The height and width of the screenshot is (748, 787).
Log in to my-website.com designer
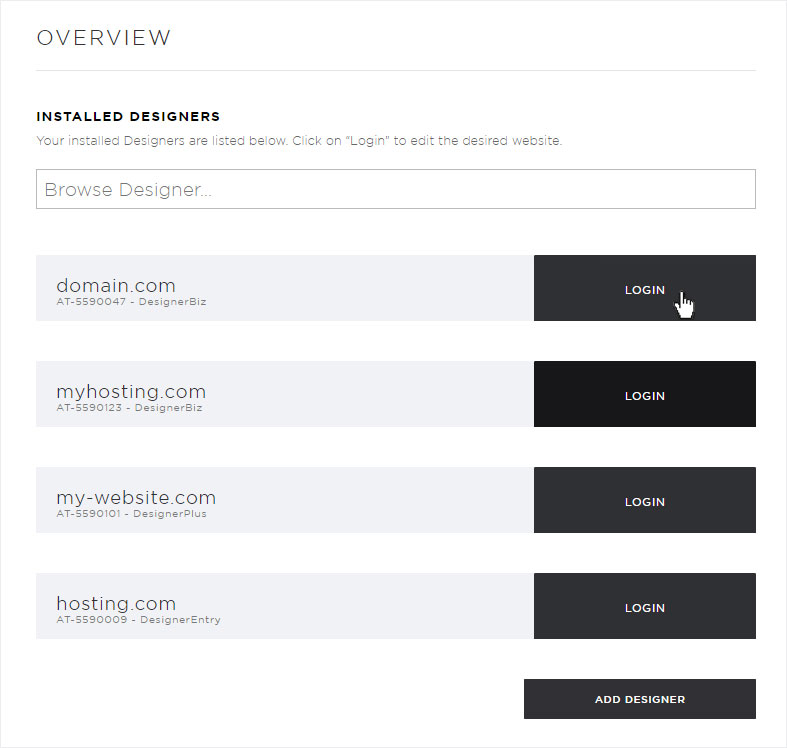[x=644, y=500]
